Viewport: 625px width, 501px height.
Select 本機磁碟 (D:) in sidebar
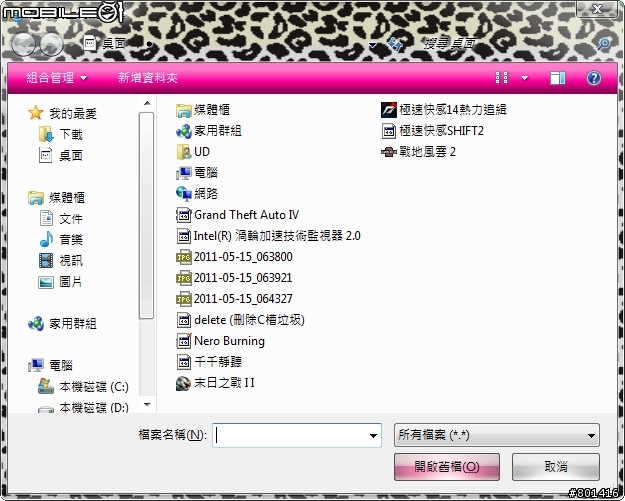click(83, 407)
